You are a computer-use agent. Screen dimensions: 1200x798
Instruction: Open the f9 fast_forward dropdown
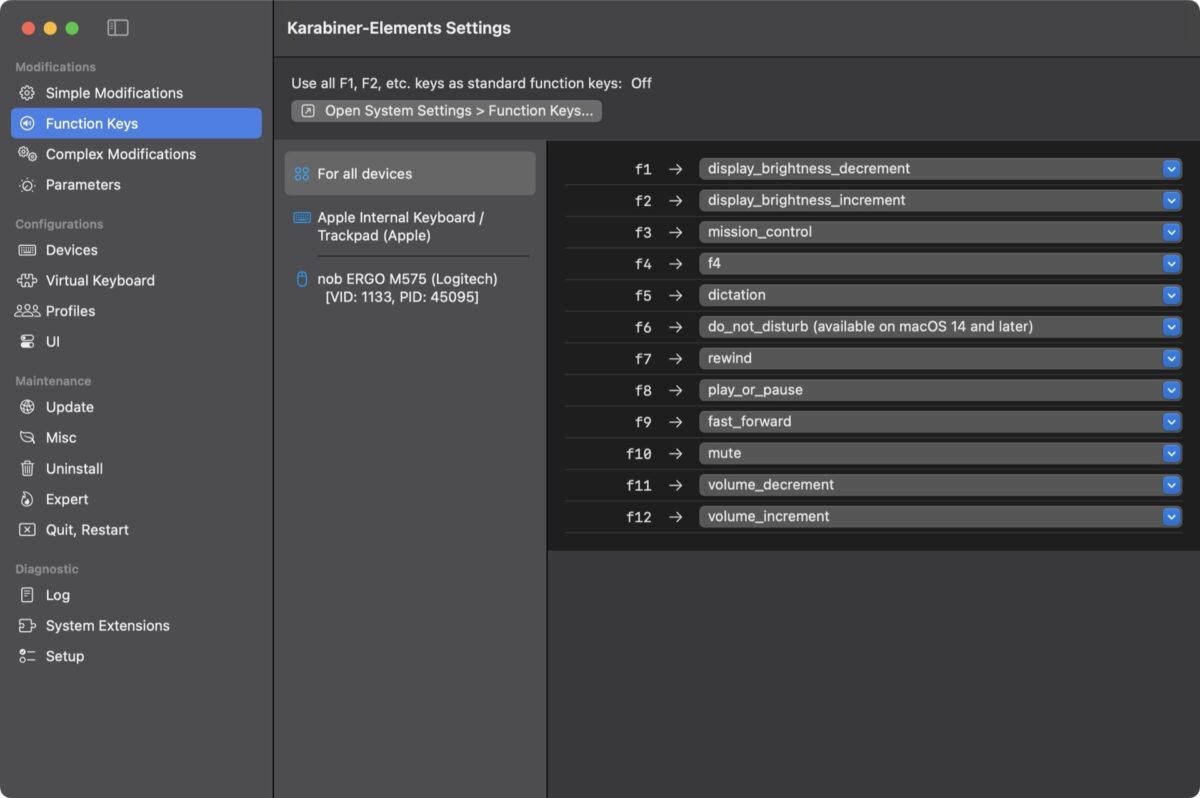tap(940, 422)
